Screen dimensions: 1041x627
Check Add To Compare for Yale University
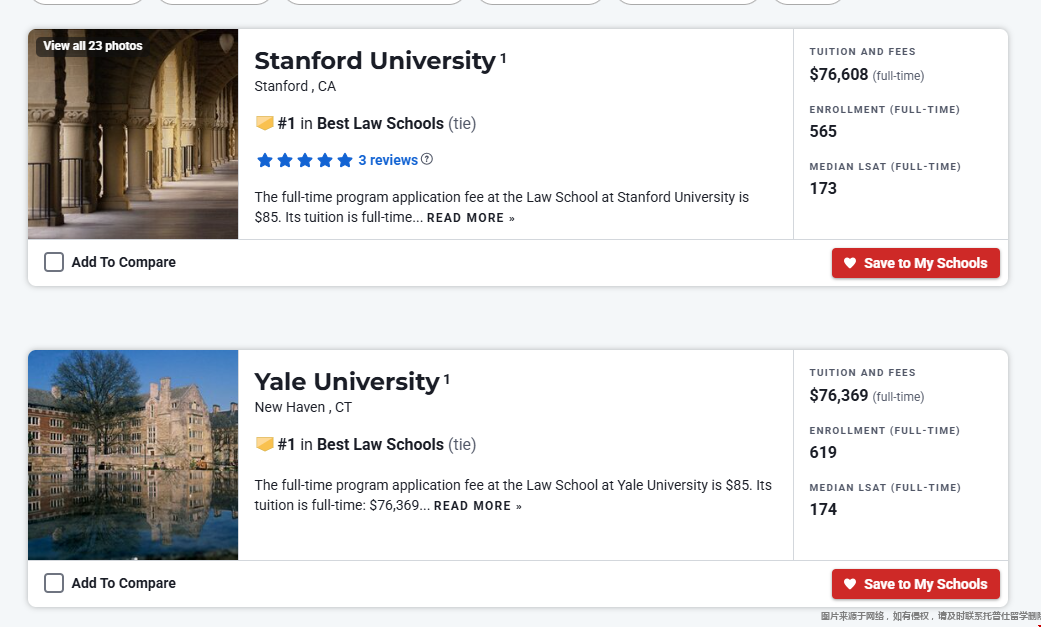[x=54, y=583]
